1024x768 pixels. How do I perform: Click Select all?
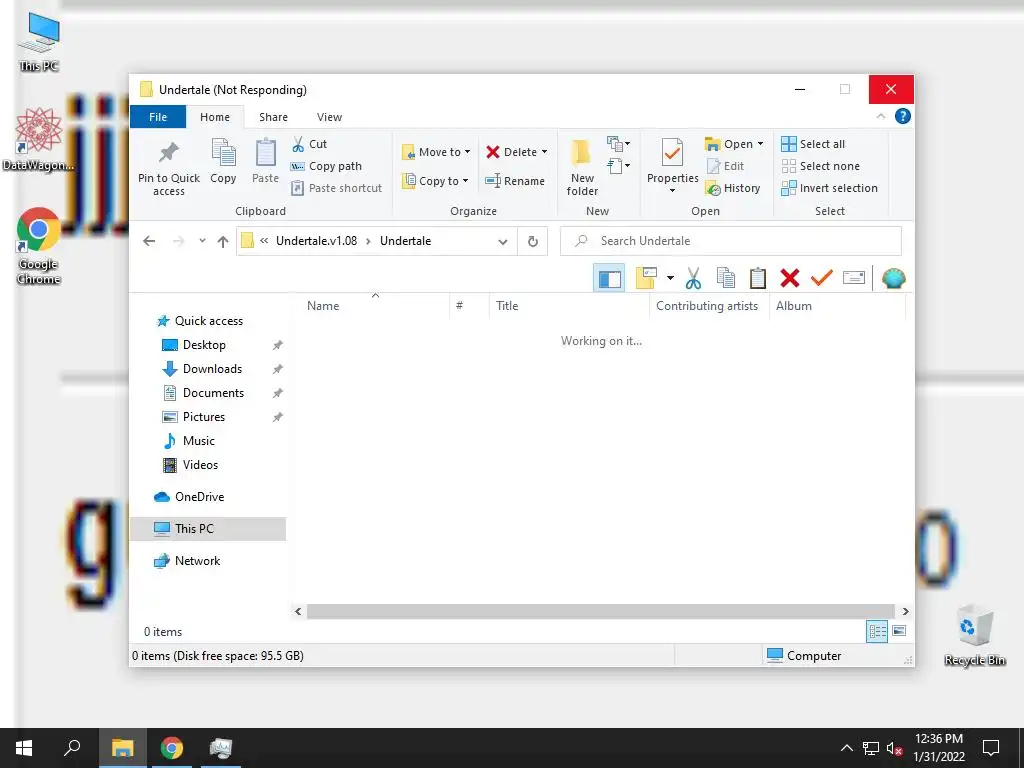pyautogui.click(x=813, y=144)
